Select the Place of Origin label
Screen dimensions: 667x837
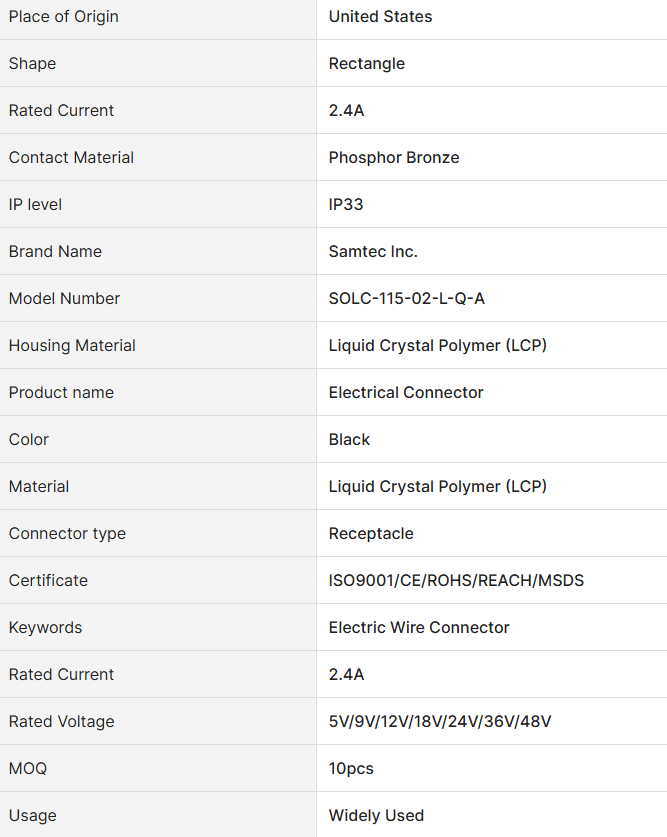pyautogui.click(x=63, y=17)
